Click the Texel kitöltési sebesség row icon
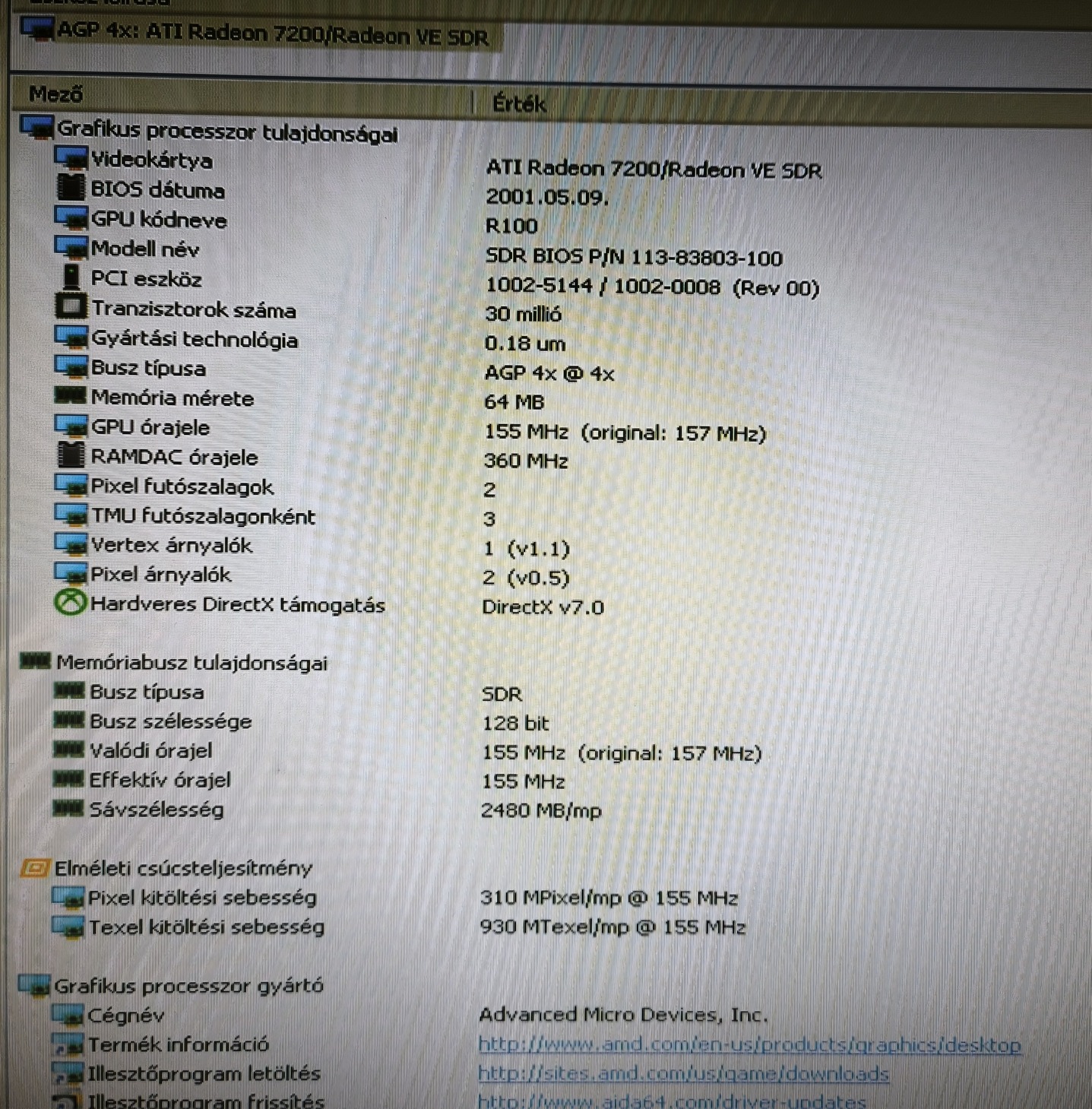This screenshot has width=1092, height=1109. 68,927
